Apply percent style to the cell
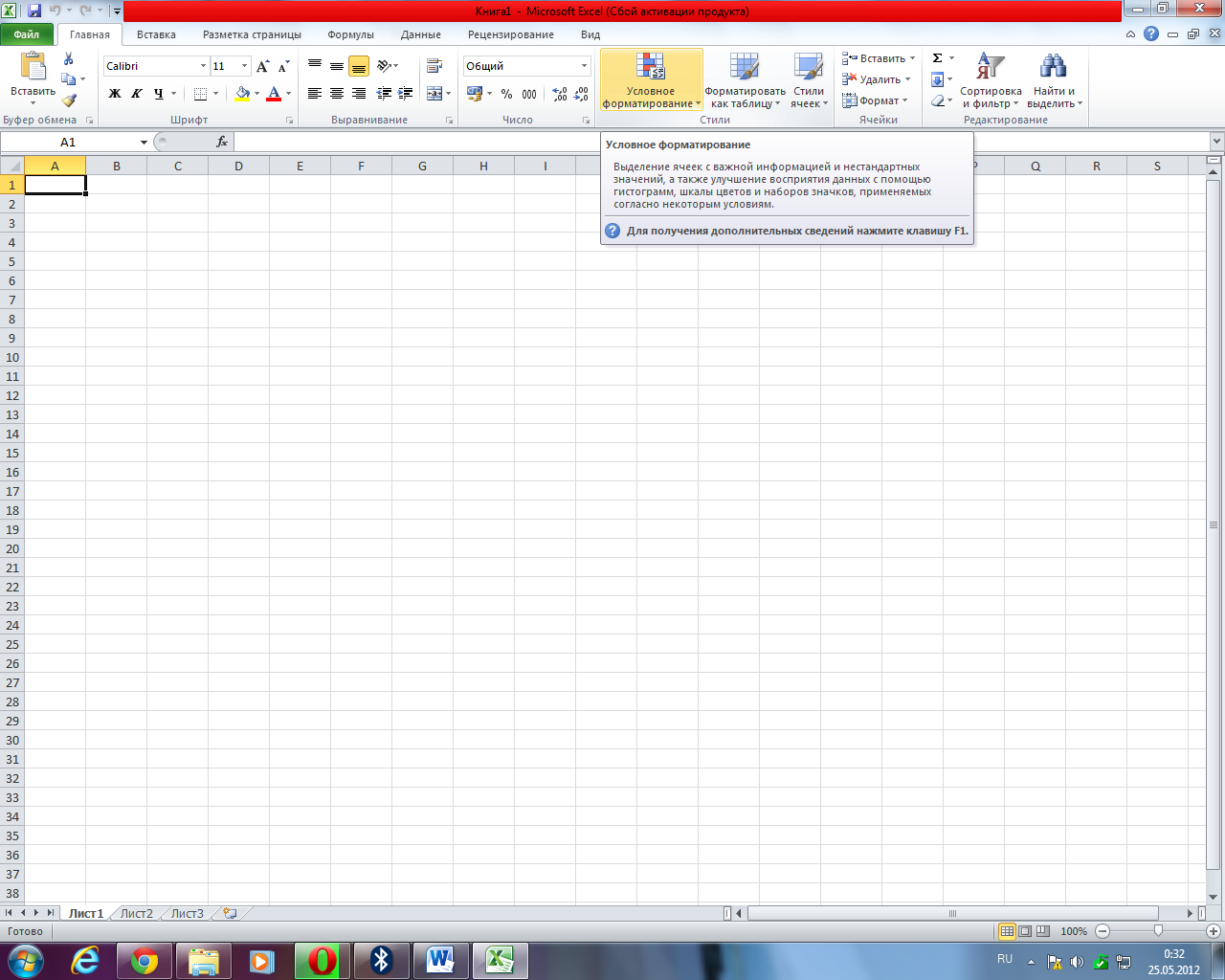 [x=506, y=94]
